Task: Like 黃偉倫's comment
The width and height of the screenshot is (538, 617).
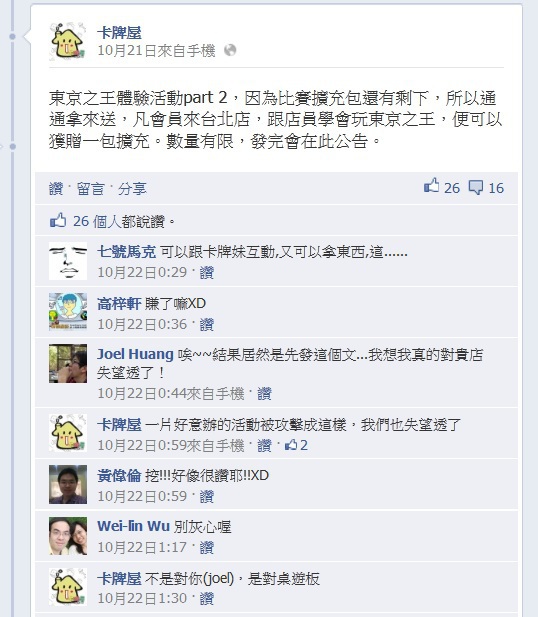Action: tap(207, 496)
